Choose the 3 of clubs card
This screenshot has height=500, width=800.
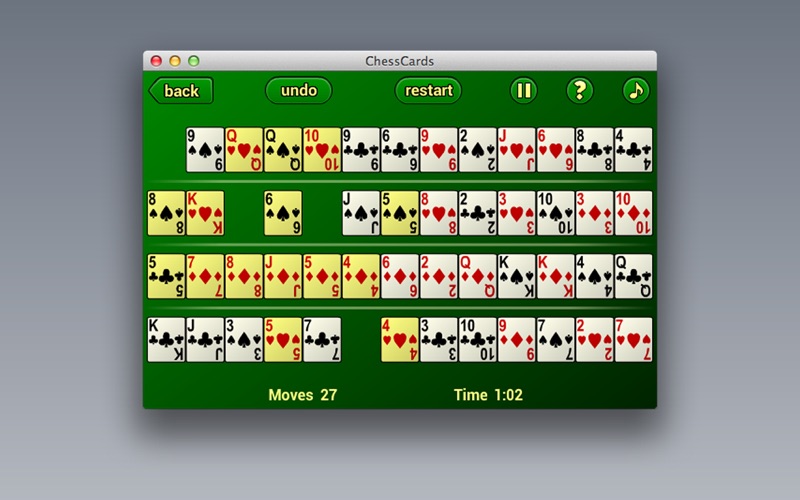coord(439,340)
